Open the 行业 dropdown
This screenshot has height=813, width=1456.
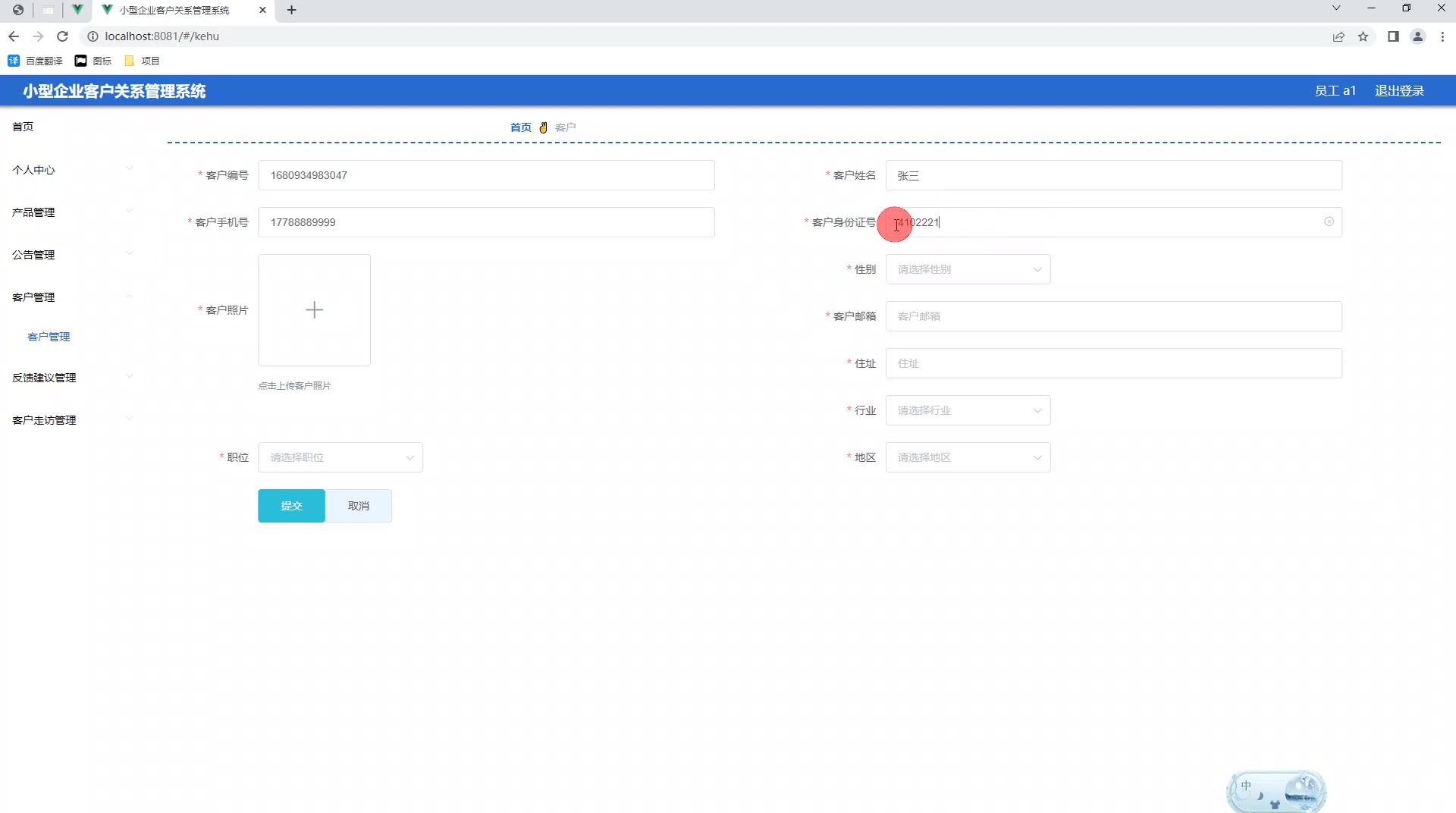tap(968, 410)
